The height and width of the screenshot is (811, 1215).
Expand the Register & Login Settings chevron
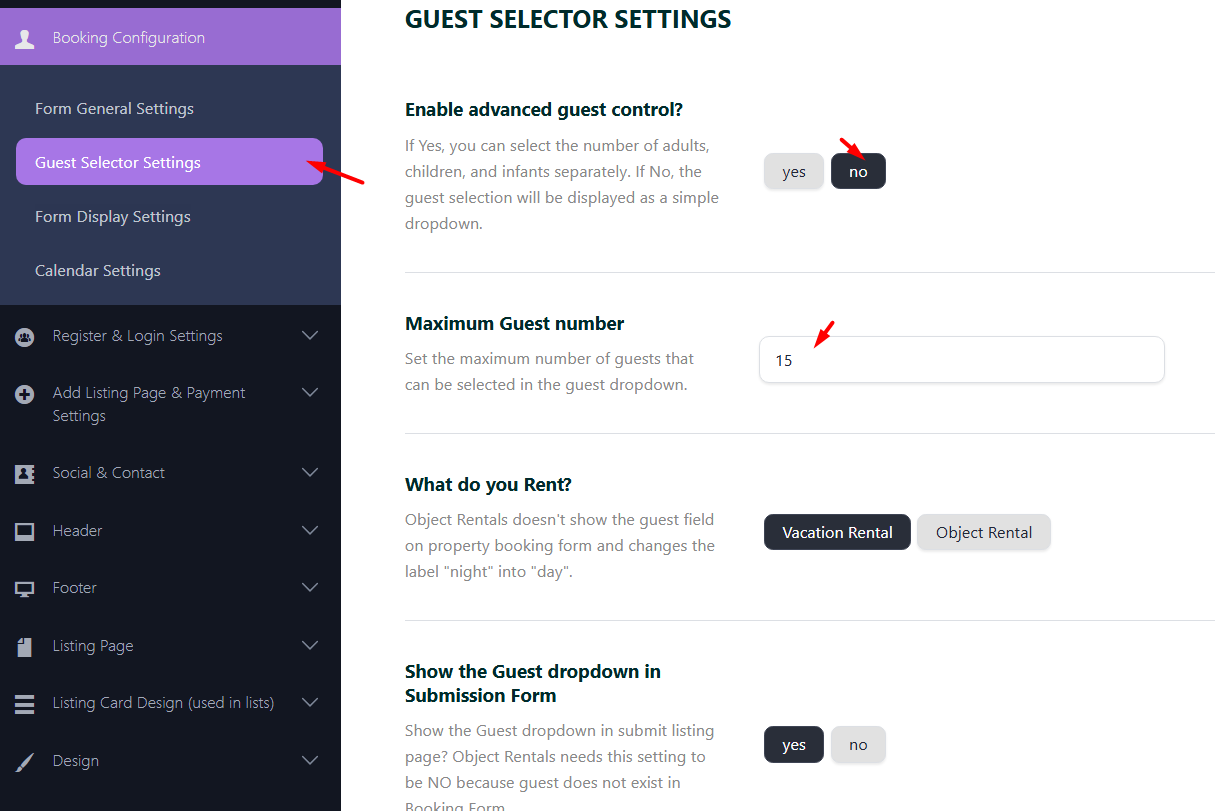click(310, 336)
